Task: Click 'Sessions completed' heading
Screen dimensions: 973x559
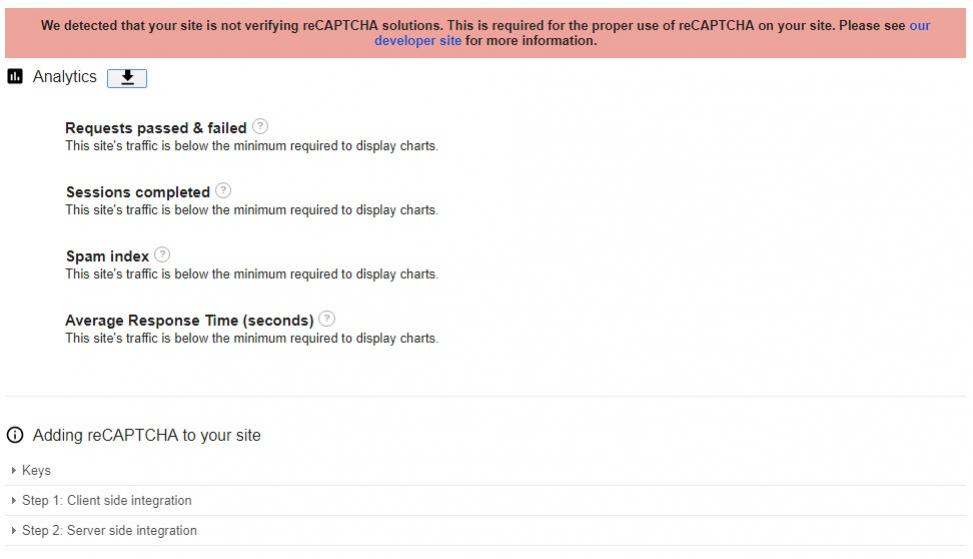Action: coord(138,192)
